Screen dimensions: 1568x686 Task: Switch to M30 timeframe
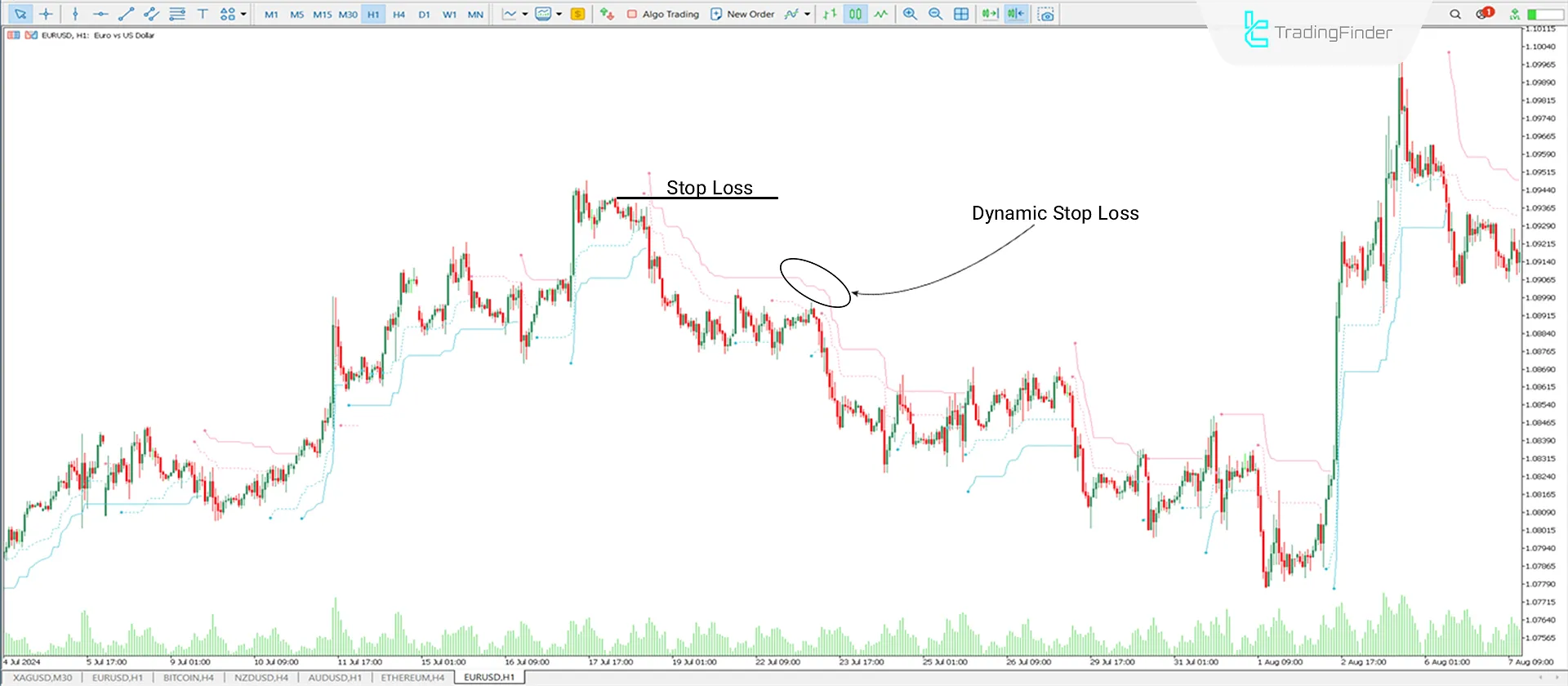click(x=348, y=15)
